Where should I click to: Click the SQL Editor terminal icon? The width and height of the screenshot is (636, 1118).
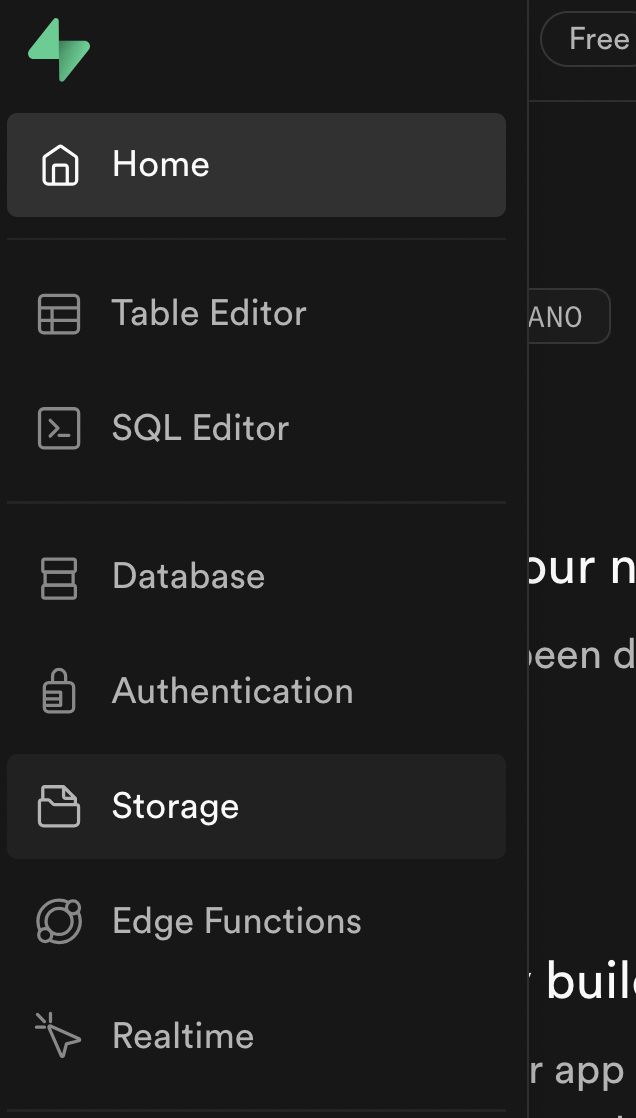pos(61,428)
